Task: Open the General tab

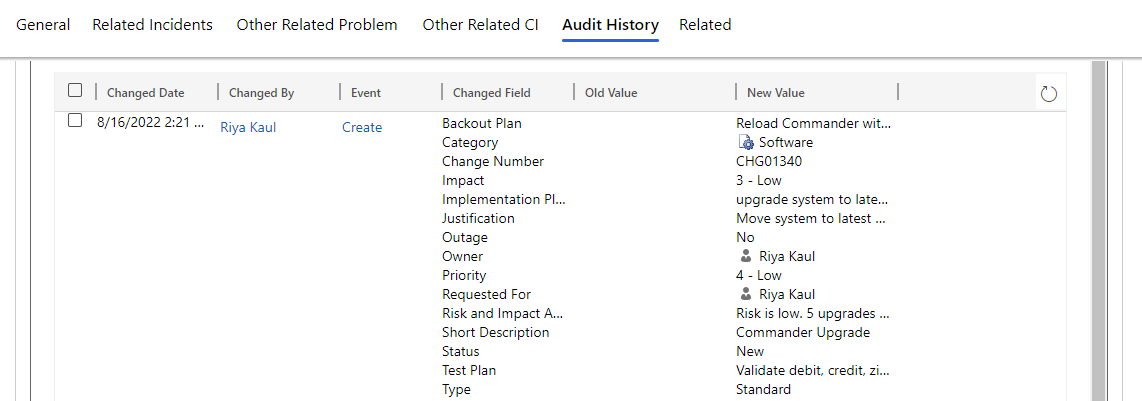Action: click(43, 25)
